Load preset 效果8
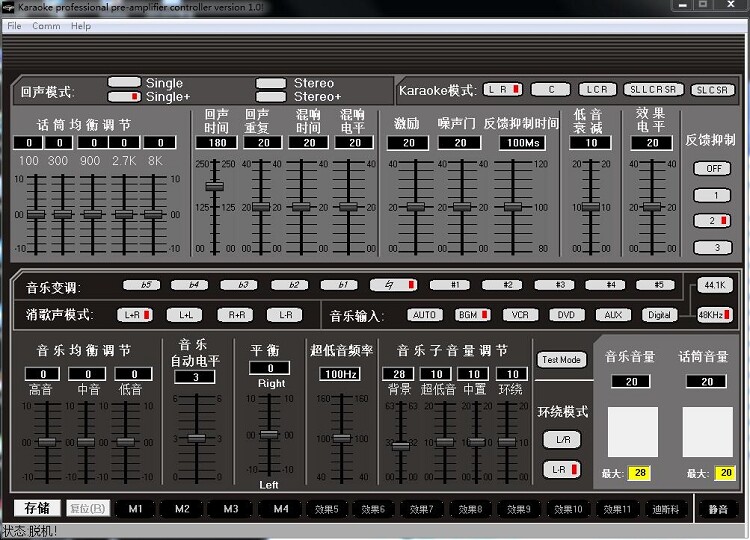The height and width of the screenshot is (540, 750). click(x=470, y=509)
